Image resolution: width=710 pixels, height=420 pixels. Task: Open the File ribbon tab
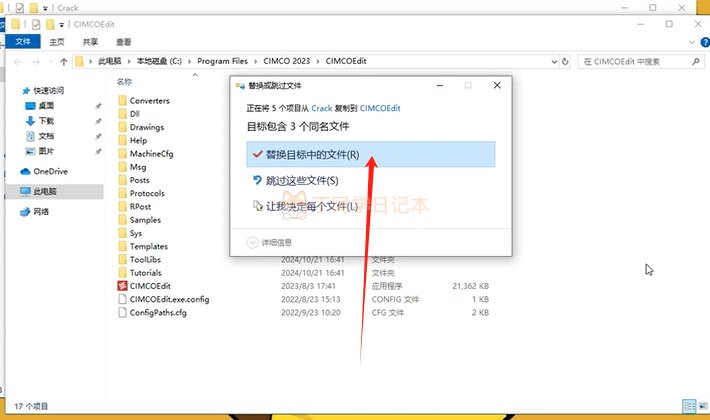(x=23, y=42)
